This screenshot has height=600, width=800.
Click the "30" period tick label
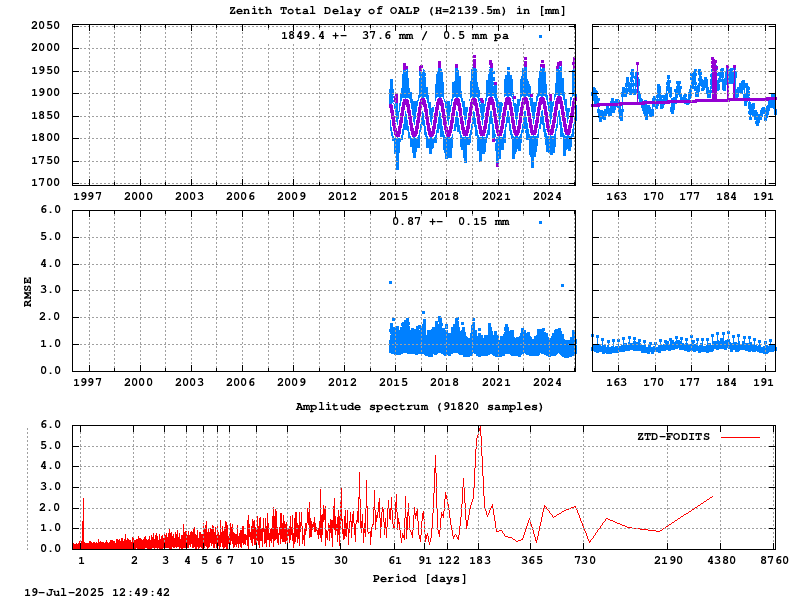point(341,561)
